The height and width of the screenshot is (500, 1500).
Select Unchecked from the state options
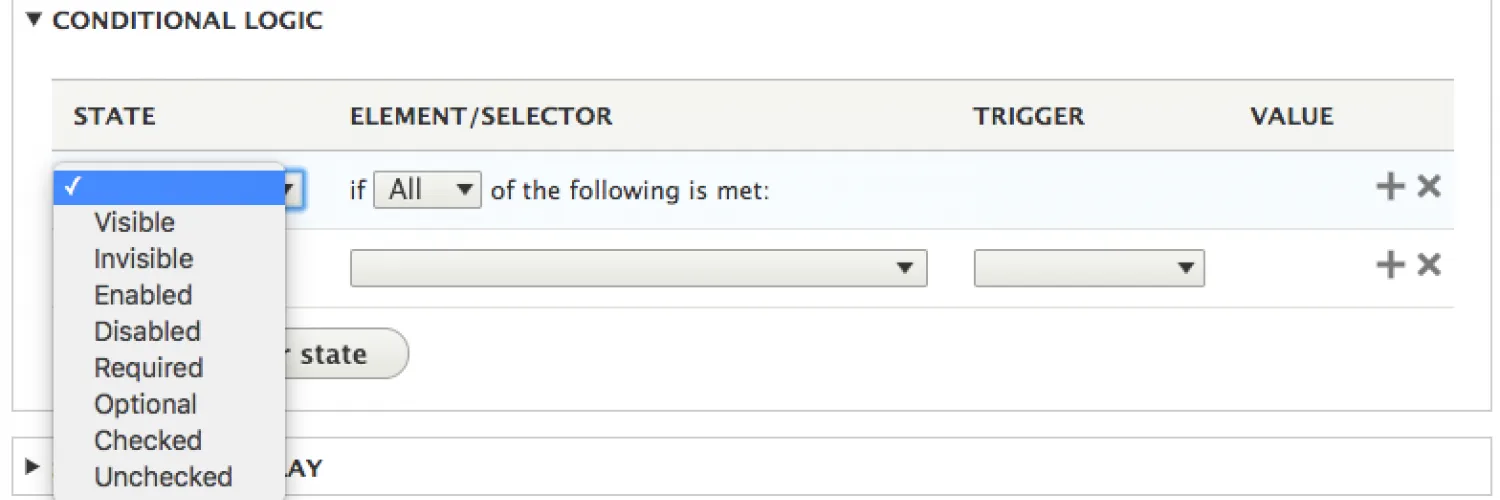[163, 477]
